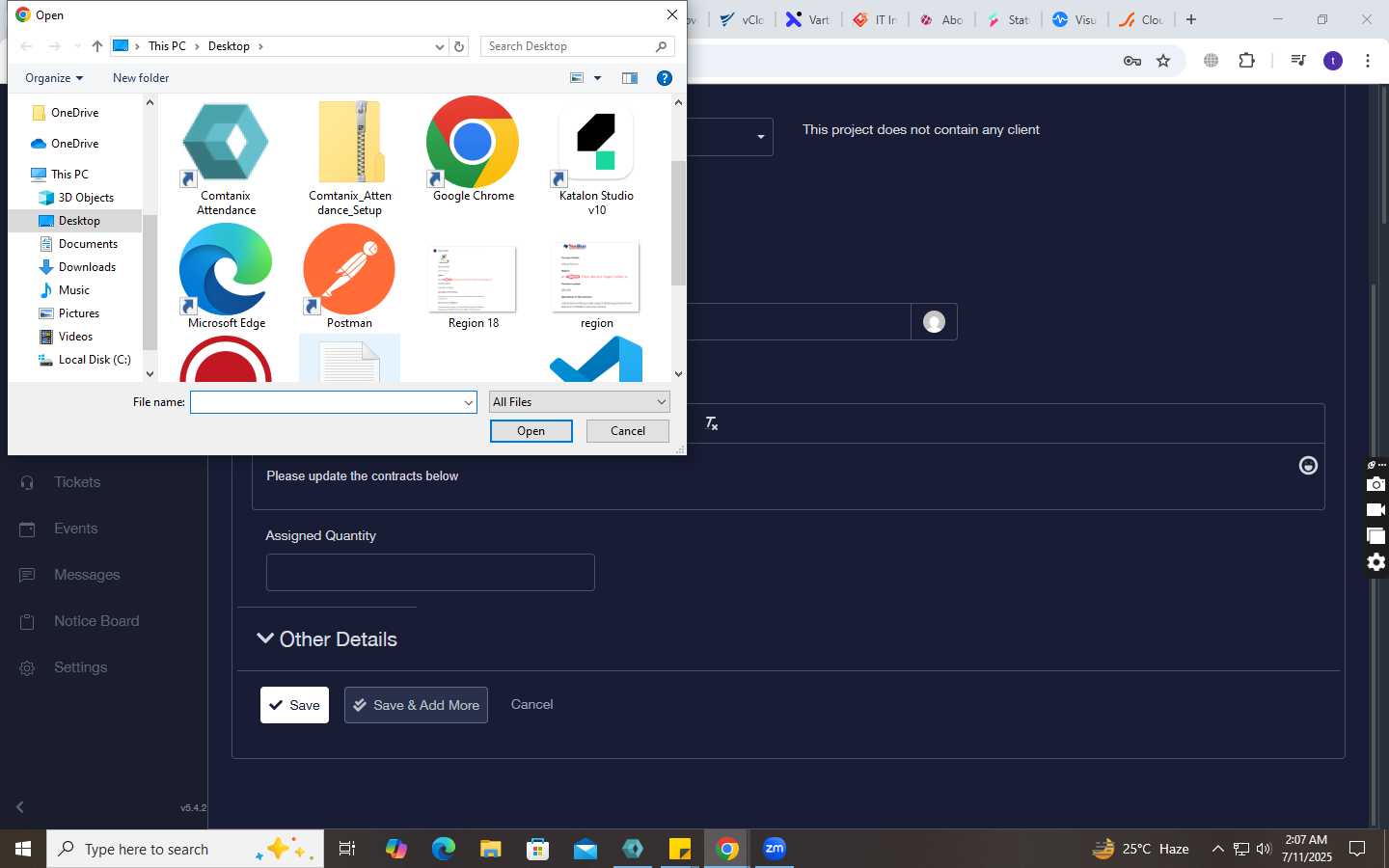Screen dimensions: 1389x868
Task: Bookmark this page with the star icon
Action: (x=1163, y=61)
